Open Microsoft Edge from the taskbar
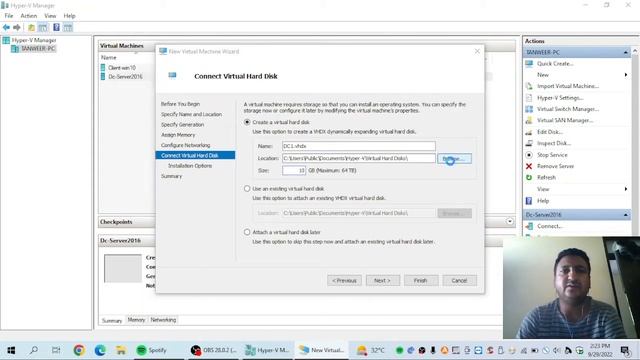Viewport: 640px width, 360px height. pyautogui.click(x=100, y=350)
